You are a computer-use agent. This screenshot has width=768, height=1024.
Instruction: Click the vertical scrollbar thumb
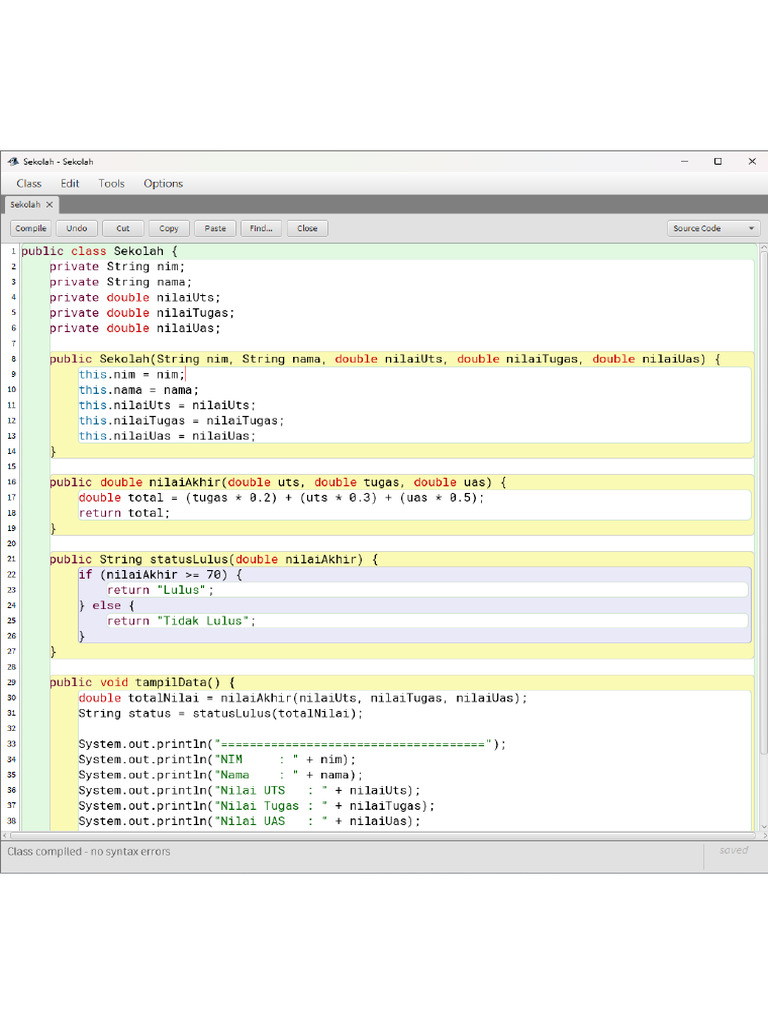pyautogui.click(x=763, y=503)
